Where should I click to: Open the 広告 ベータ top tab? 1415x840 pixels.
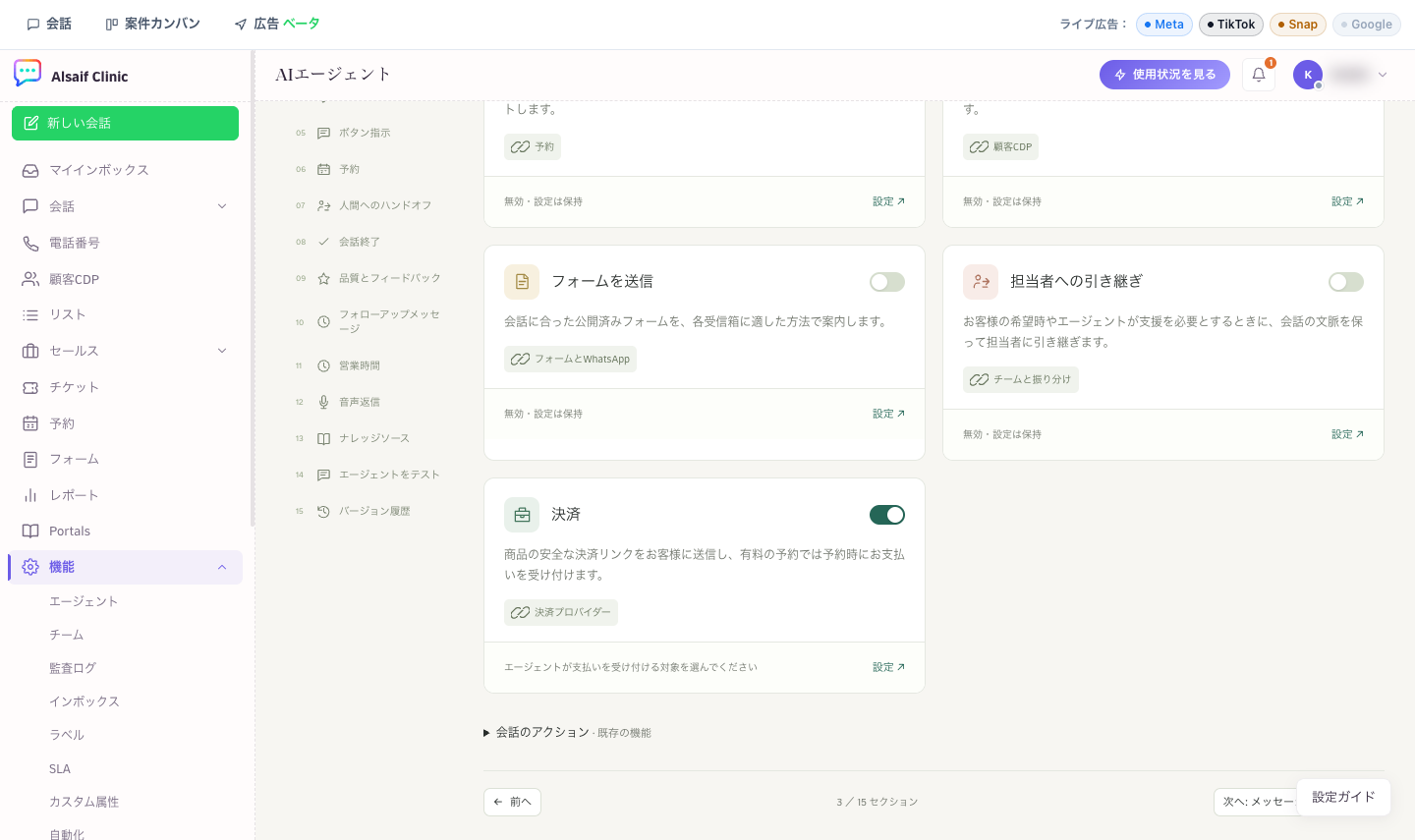coord(277,24)
